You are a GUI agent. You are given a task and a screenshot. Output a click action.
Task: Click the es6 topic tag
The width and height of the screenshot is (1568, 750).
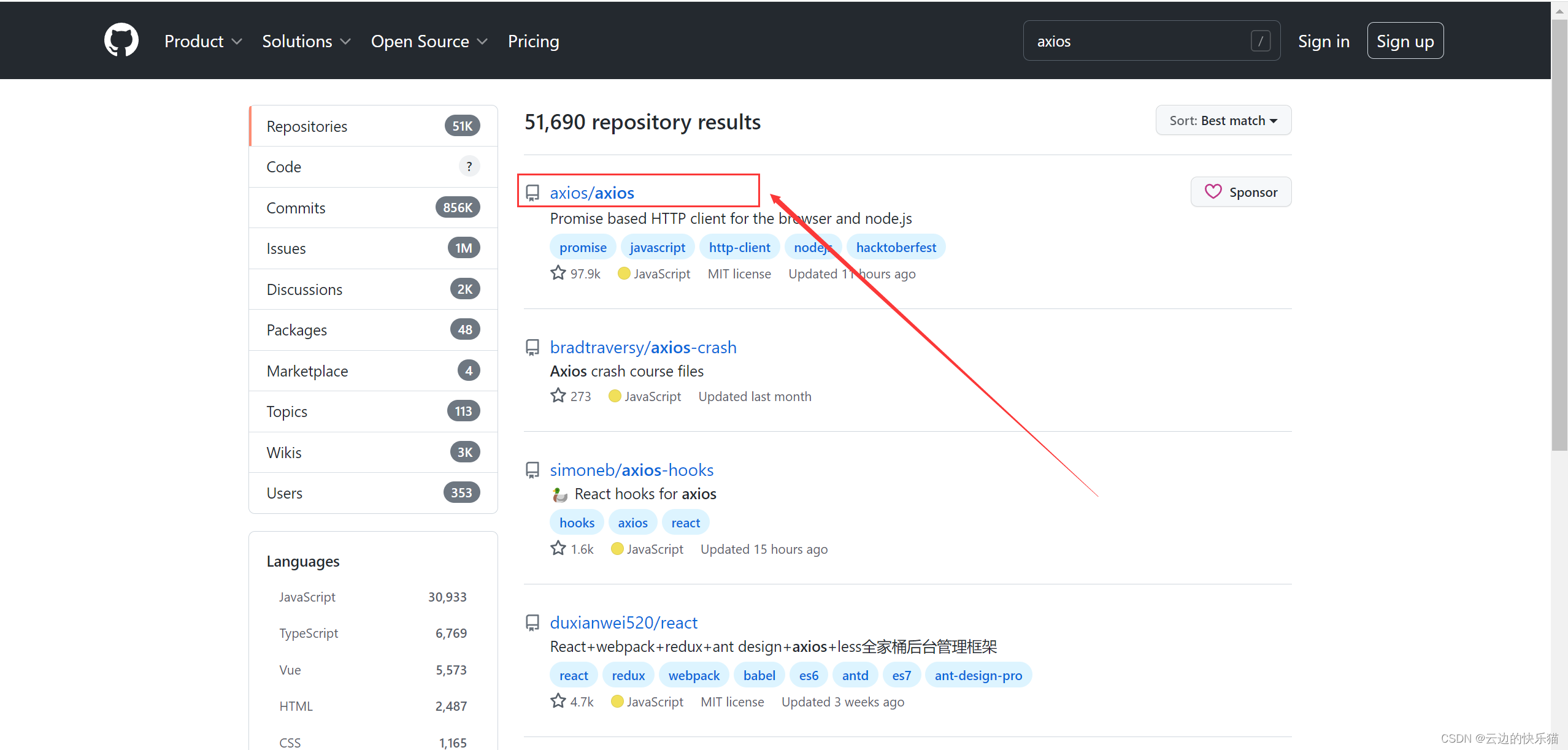click(x=809, y=675)
